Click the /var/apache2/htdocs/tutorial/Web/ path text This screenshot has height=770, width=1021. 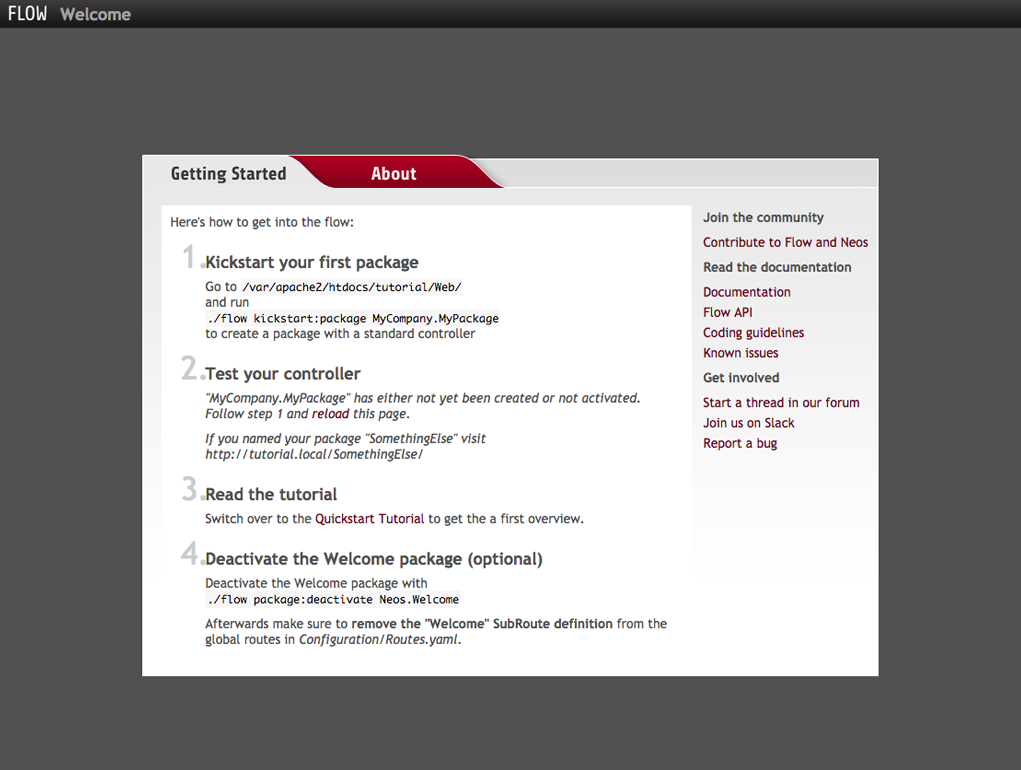click(x=351, y=286)
